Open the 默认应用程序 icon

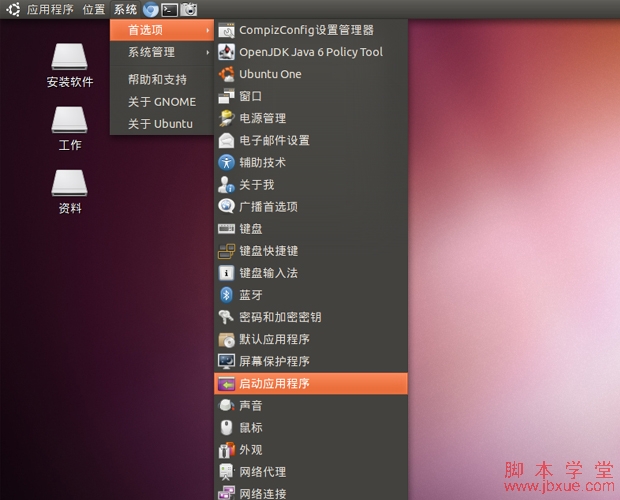[227, 339]
